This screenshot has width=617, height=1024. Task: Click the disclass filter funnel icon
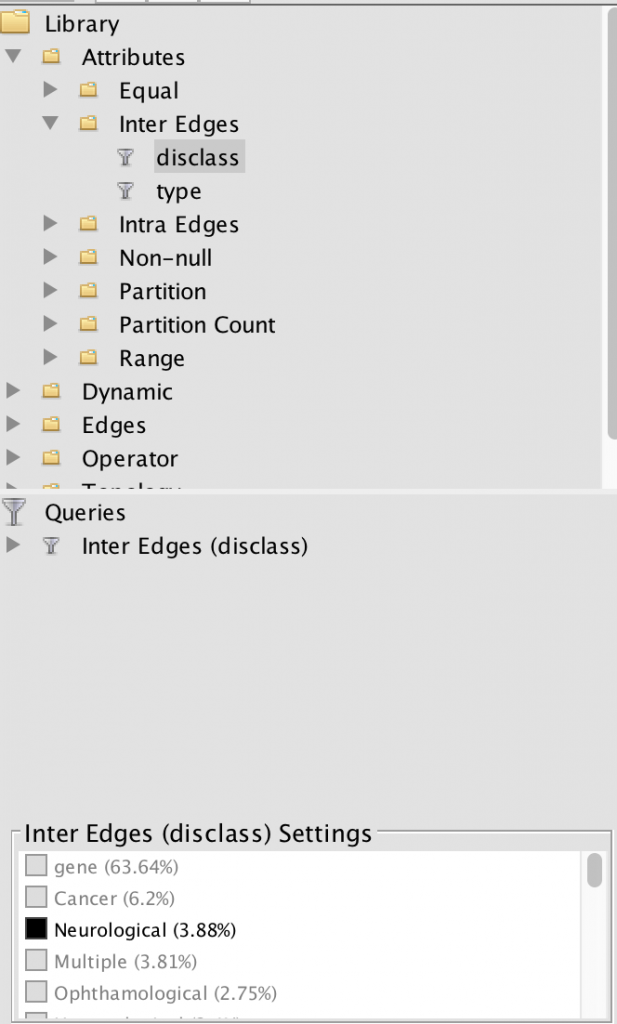click(125, 157)
